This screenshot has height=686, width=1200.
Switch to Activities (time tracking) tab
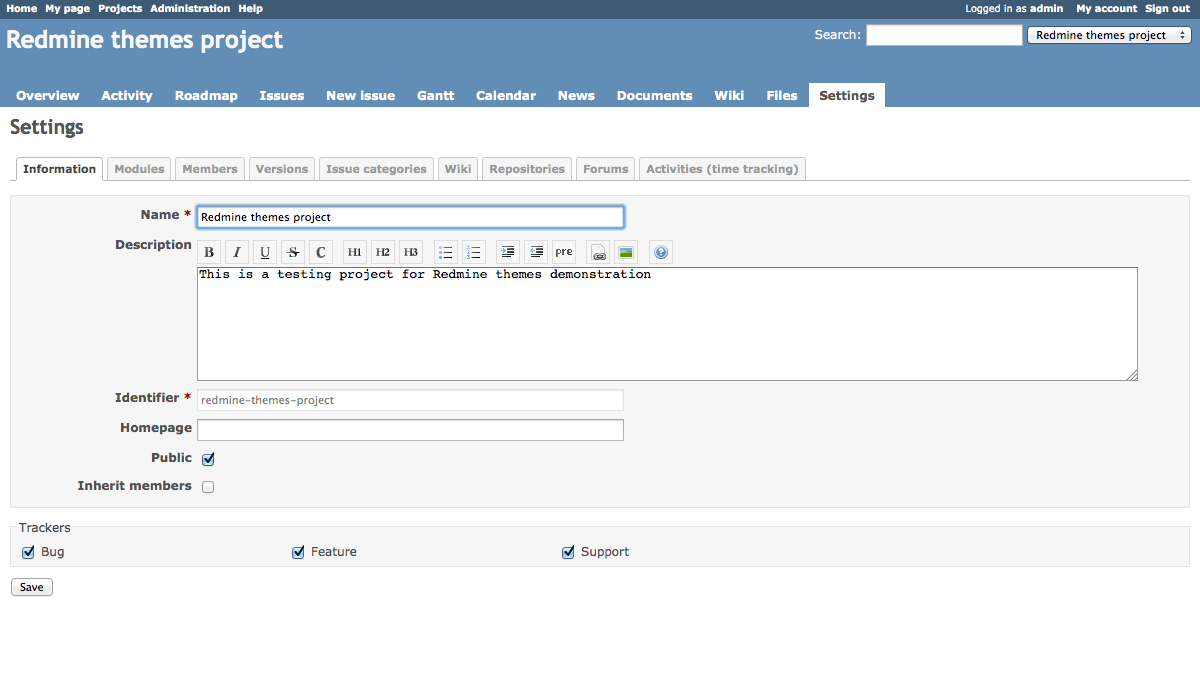pyautogui.click(x=722, y=169)
